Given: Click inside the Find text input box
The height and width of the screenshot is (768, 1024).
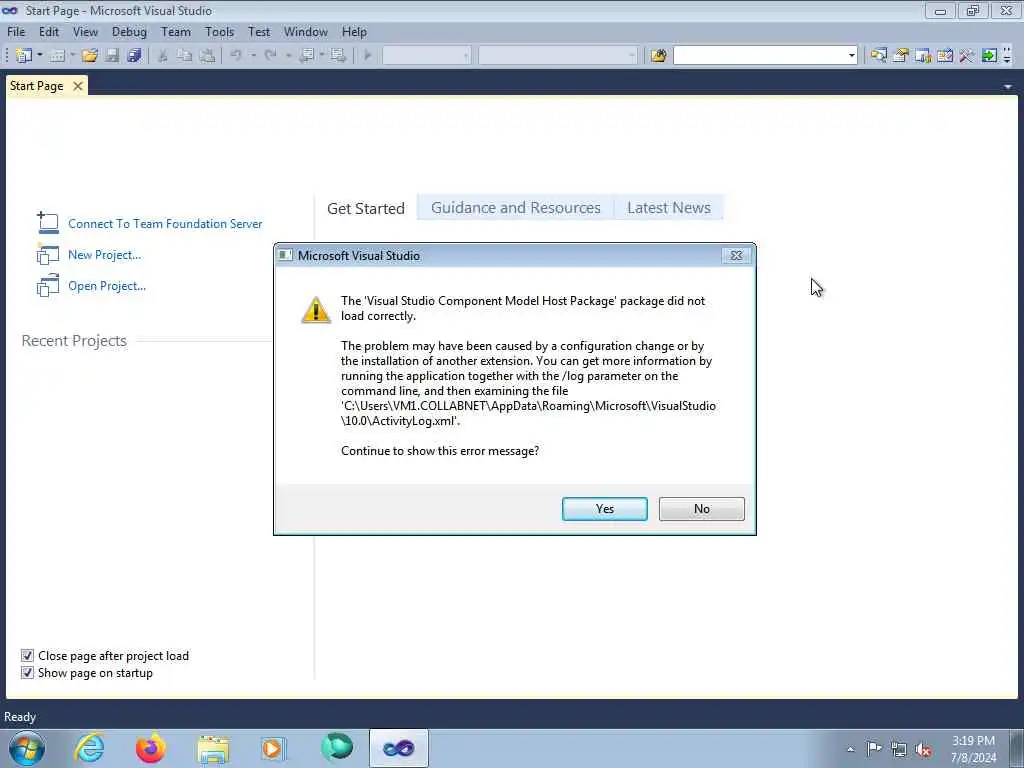Looking at the screenshot, I should (x=759, y=56).
